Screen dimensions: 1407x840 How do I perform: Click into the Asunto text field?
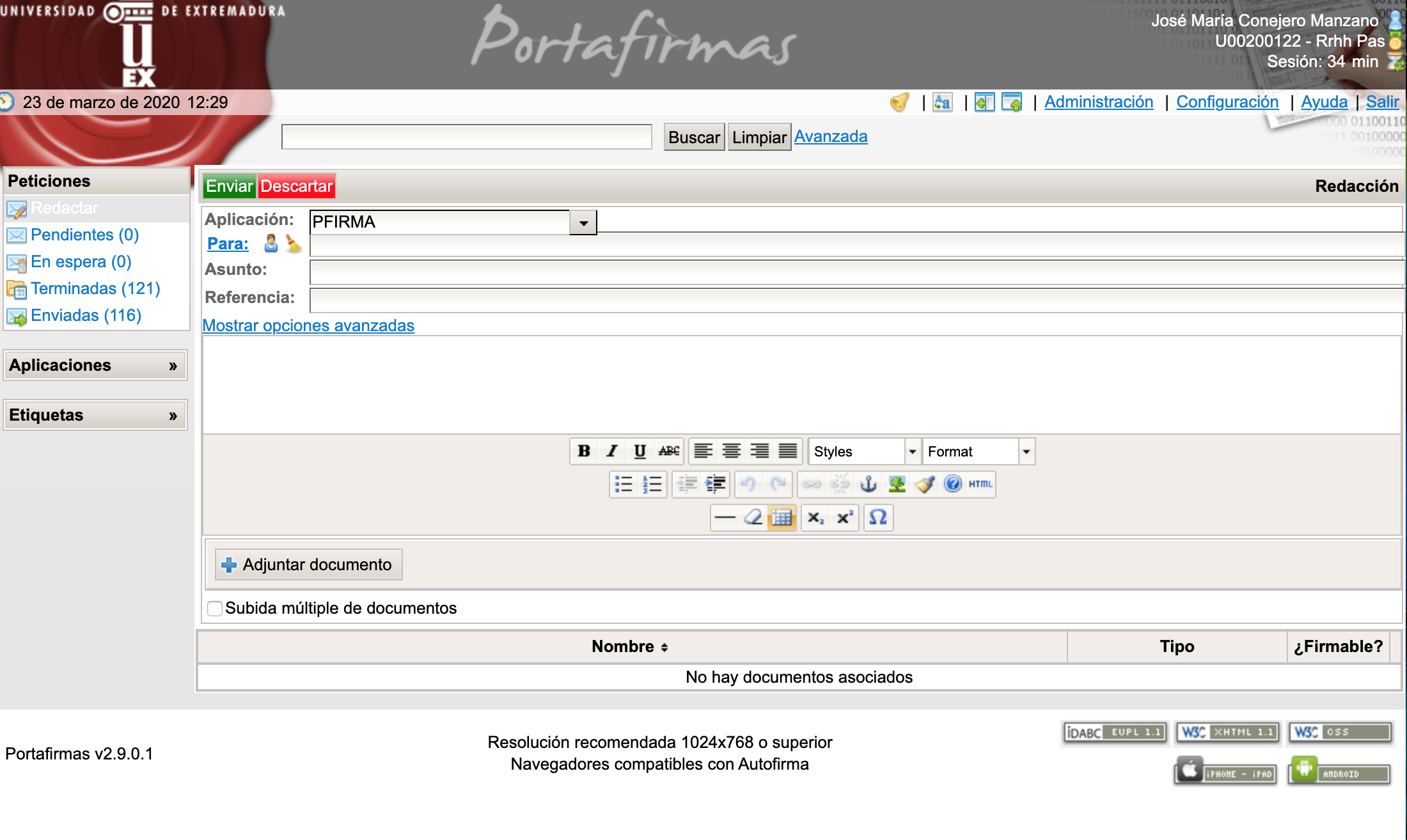tap(854, 272)
